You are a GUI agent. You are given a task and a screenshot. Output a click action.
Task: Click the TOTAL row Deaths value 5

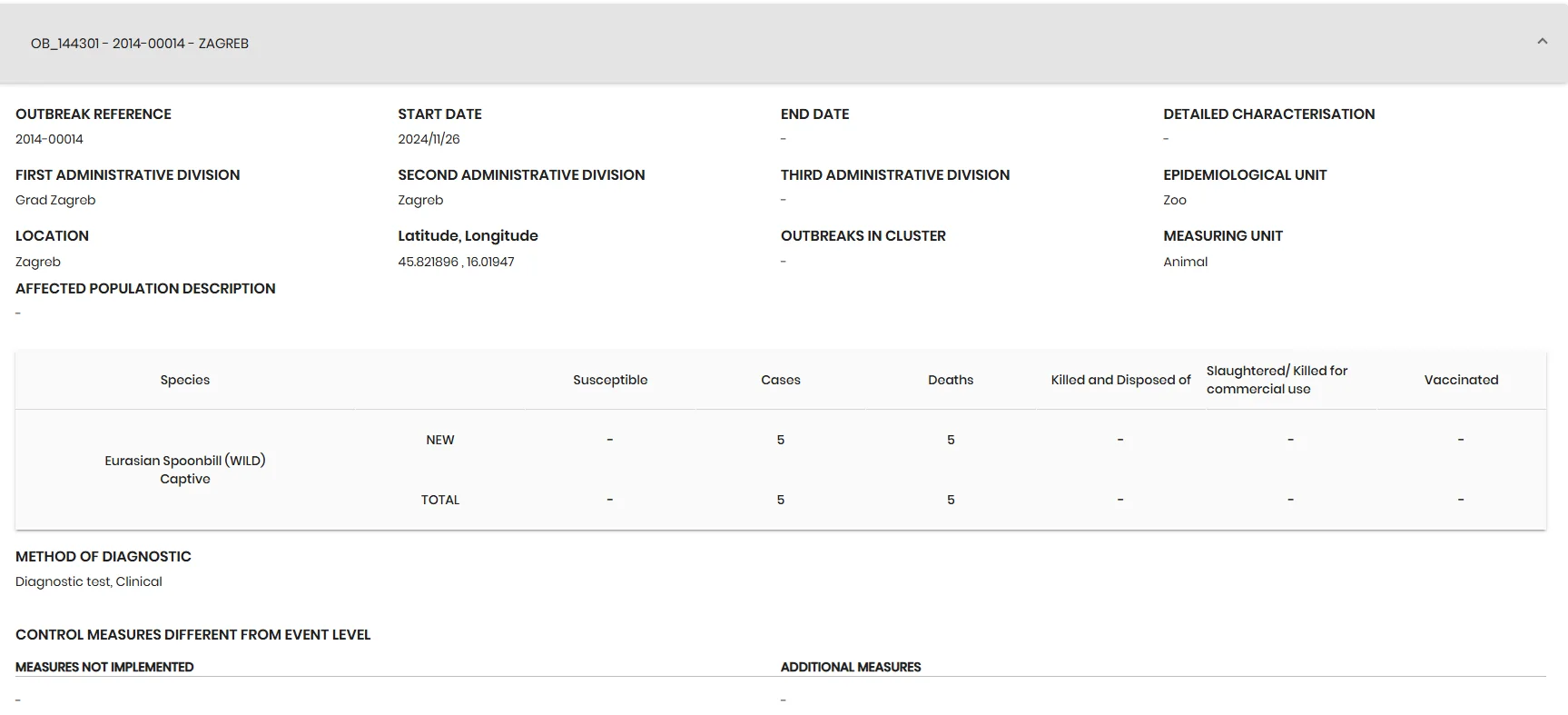[x=951, y=500]
